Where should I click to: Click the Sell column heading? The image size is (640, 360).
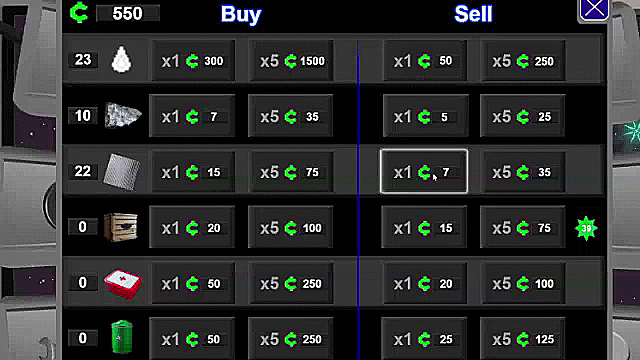(x=473, y=14)
